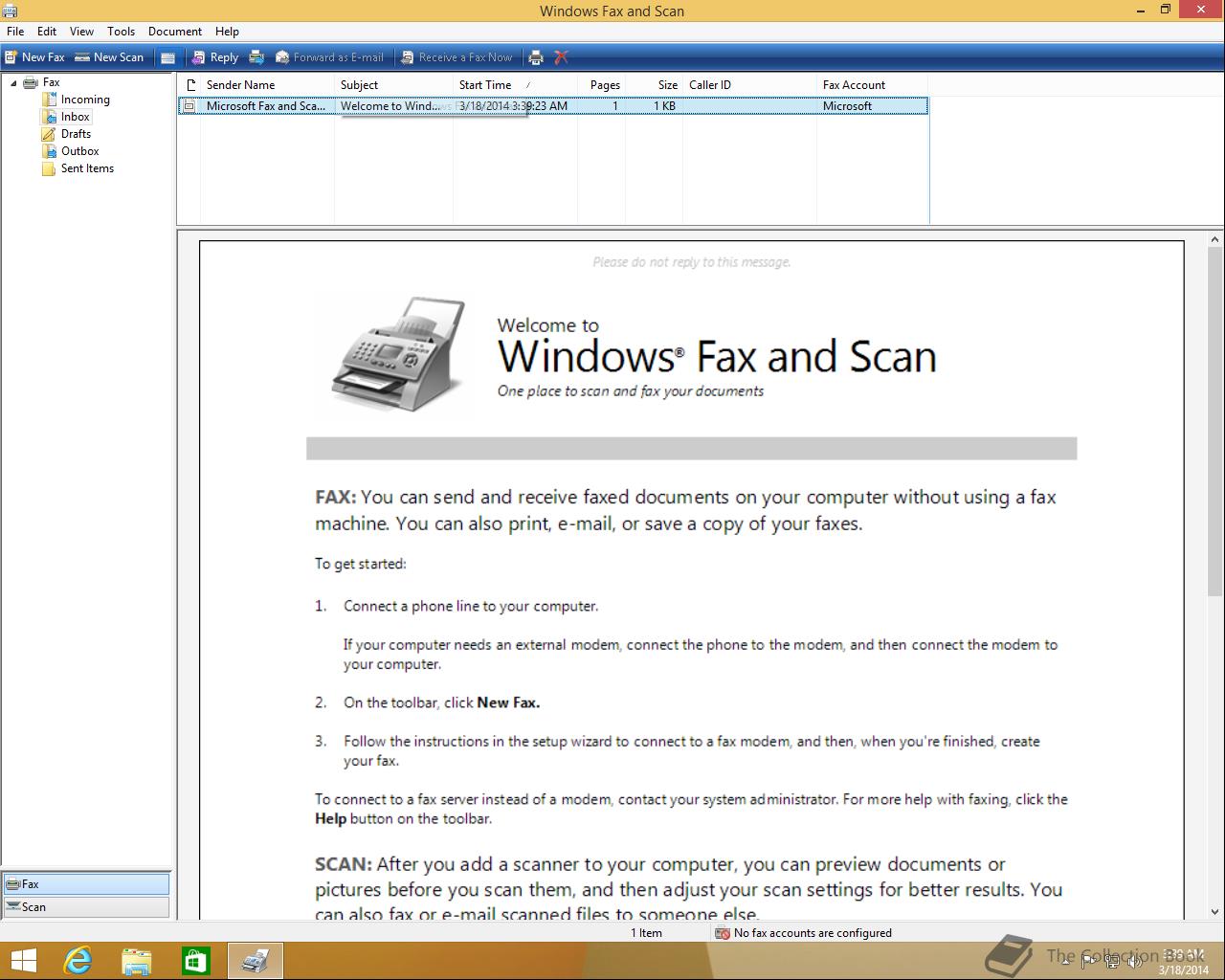The height and width of the screenshot is (980, 1225).
Task: Click the preview pane vertical scrollbar thumb
Action: point(1215,420)
